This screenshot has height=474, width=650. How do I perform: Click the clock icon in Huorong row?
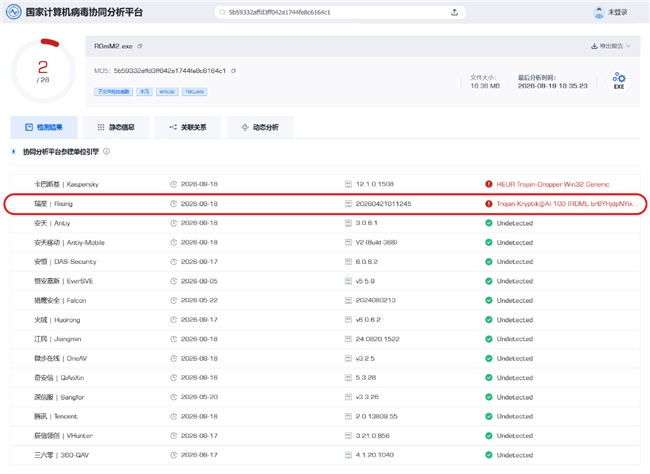[174, 320]
